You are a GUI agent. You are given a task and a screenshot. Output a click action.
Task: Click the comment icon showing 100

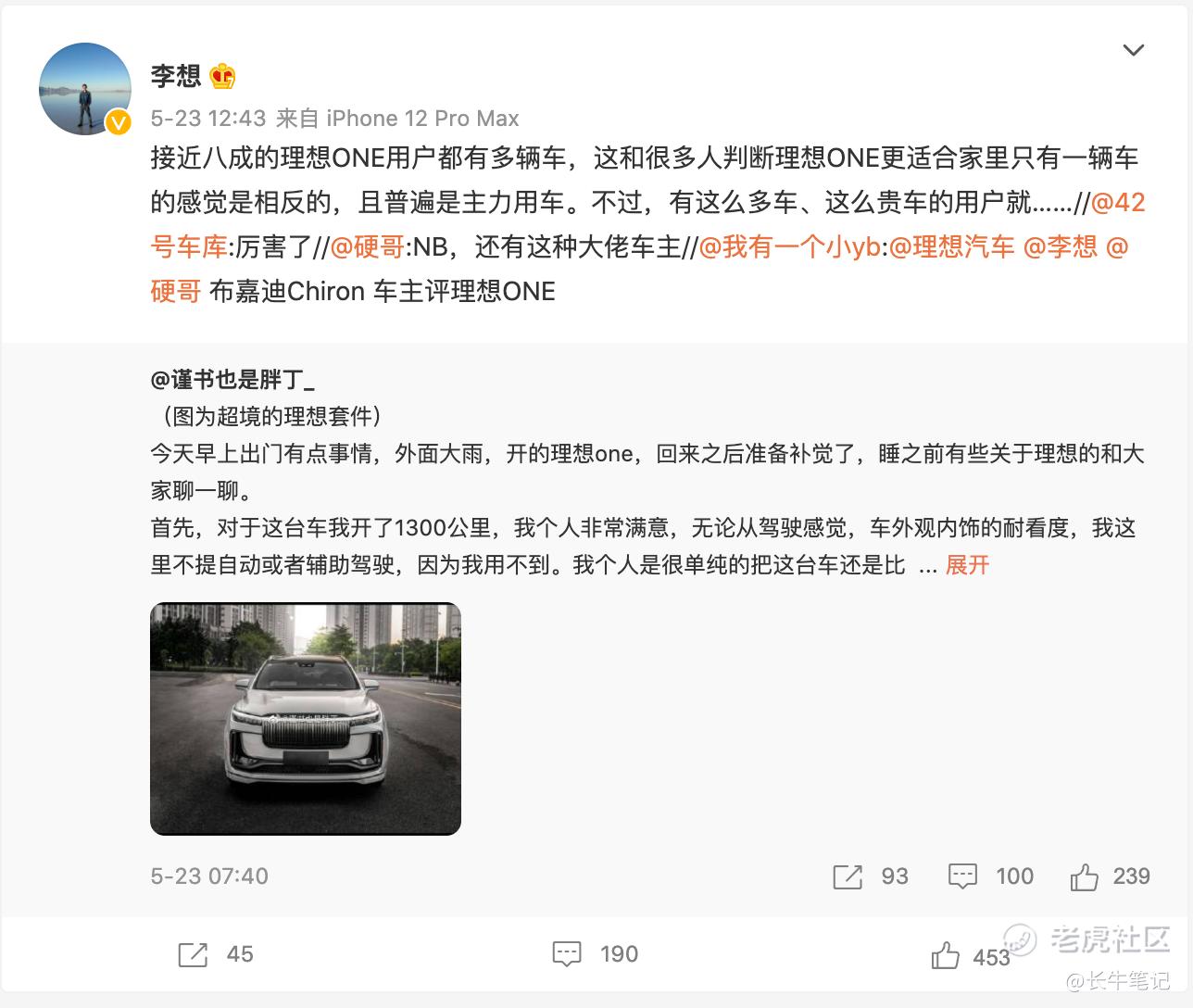962,876
